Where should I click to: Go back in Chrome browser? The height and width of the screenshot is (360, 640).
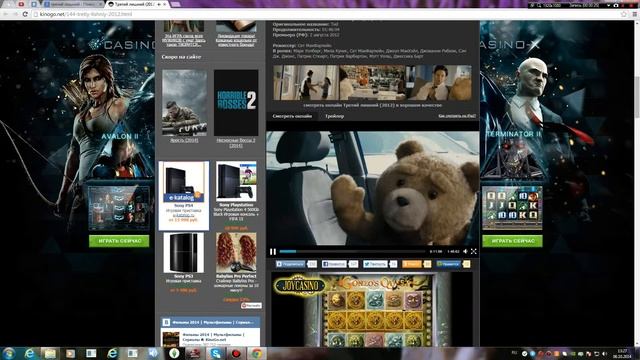pyautogui.click(x=6, y=14)
